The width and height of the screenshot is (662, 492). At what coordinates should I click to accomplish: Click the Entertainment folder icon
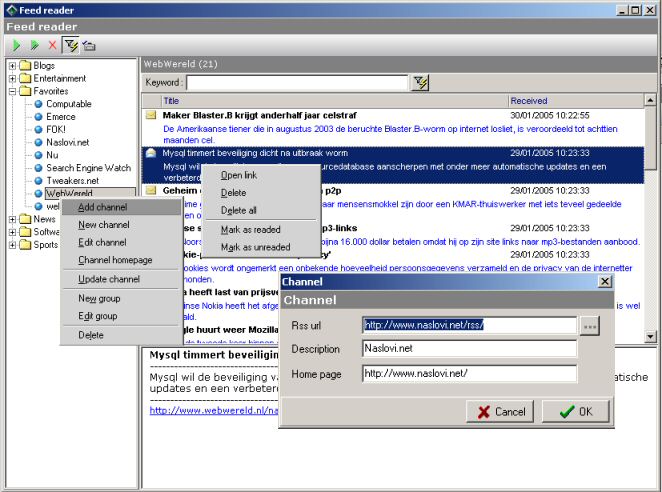point(26,78)
